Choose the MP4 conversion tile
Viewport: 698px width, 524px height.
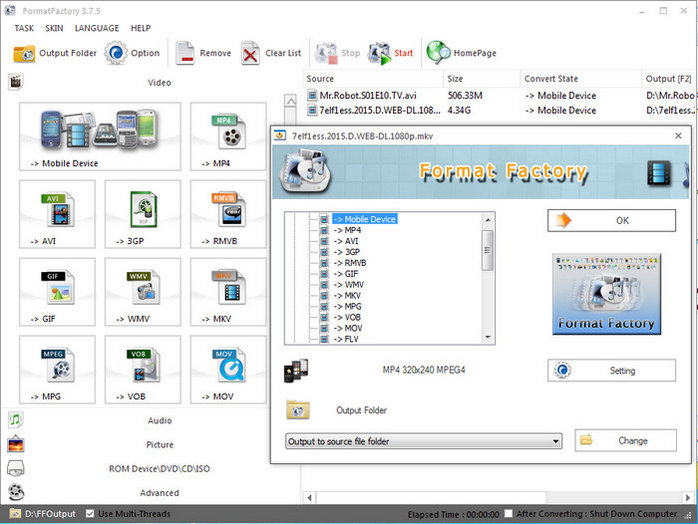[x=228, y=136]
